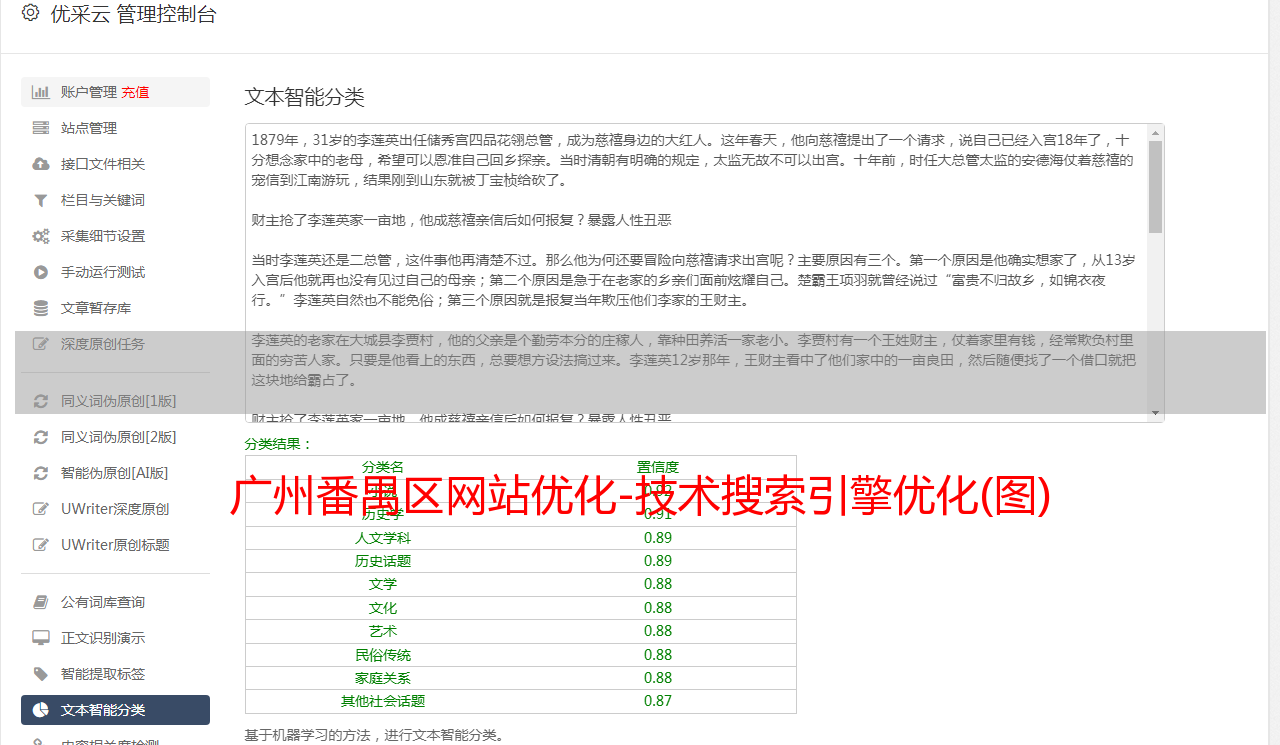Open UWriter深度原创 page
Viewport: 1280px width, 745px height.
tap(115, 509)
